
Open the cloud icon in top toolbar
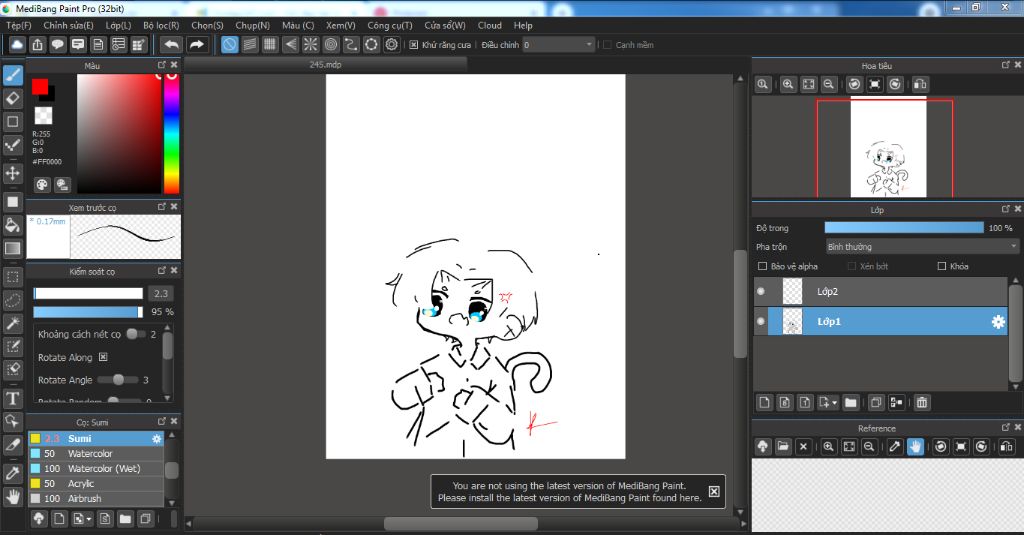(17, 44)
